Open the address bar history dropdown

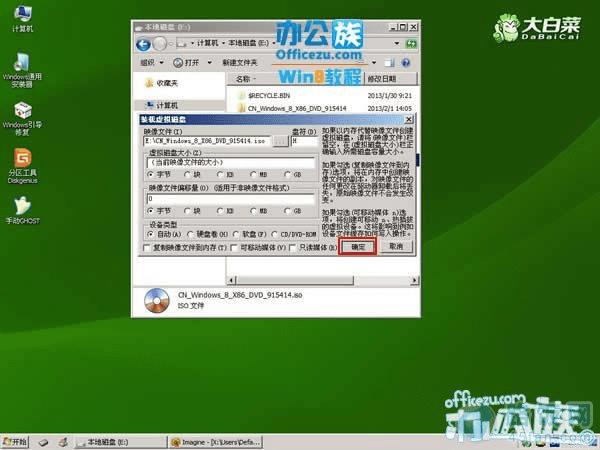[x=397, y=43]
